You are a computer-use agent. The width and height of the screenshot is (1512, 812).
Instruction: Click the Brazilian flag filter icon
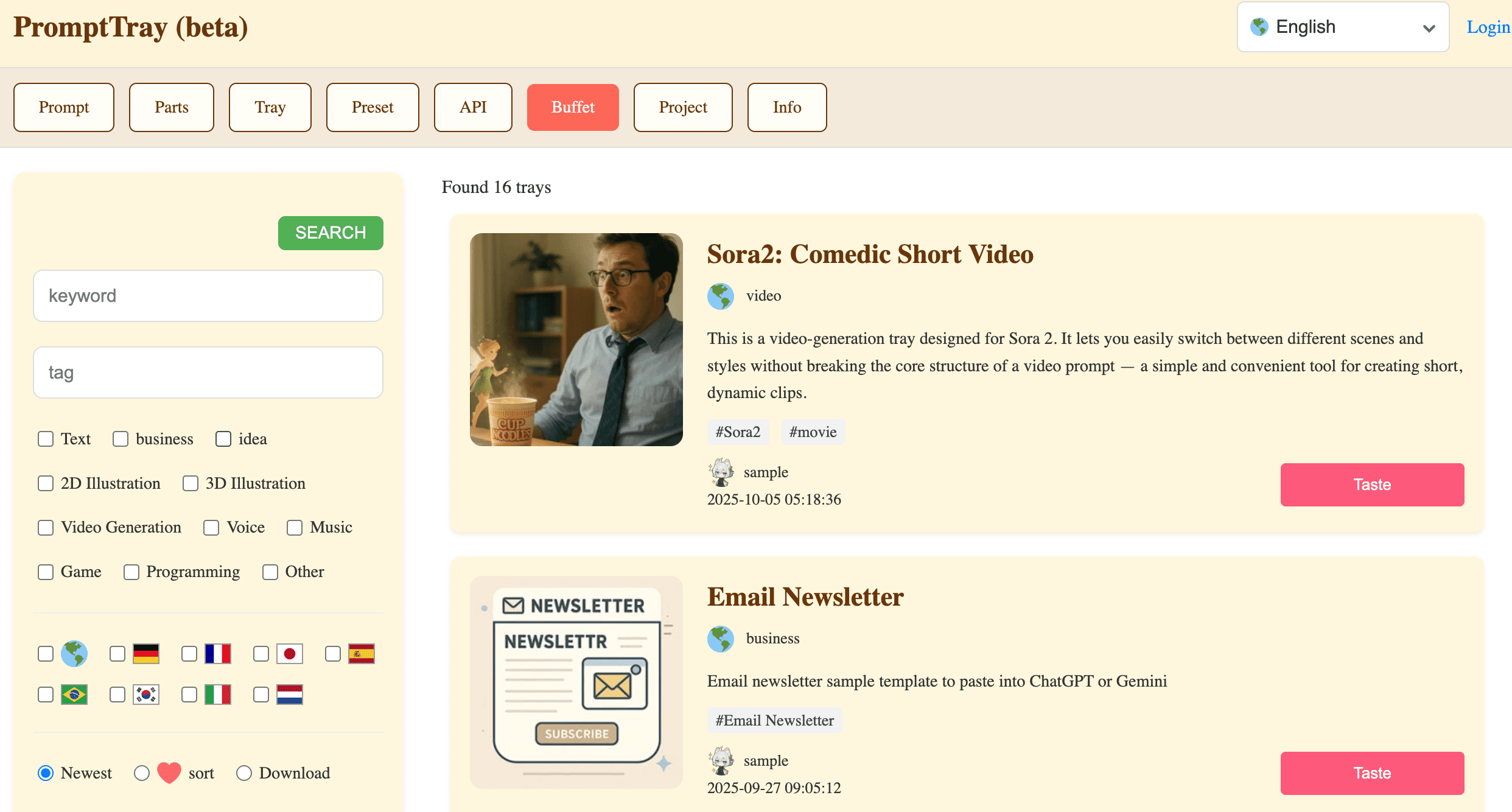click(x=74, y=695)
